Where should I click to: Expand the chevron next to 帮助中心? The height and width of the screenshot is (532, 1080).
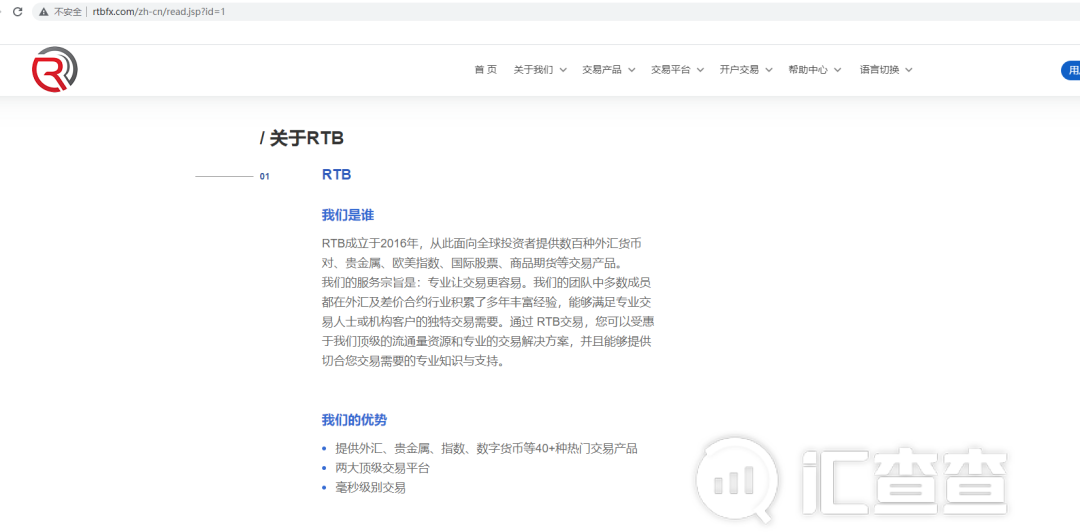pos(838,70)
